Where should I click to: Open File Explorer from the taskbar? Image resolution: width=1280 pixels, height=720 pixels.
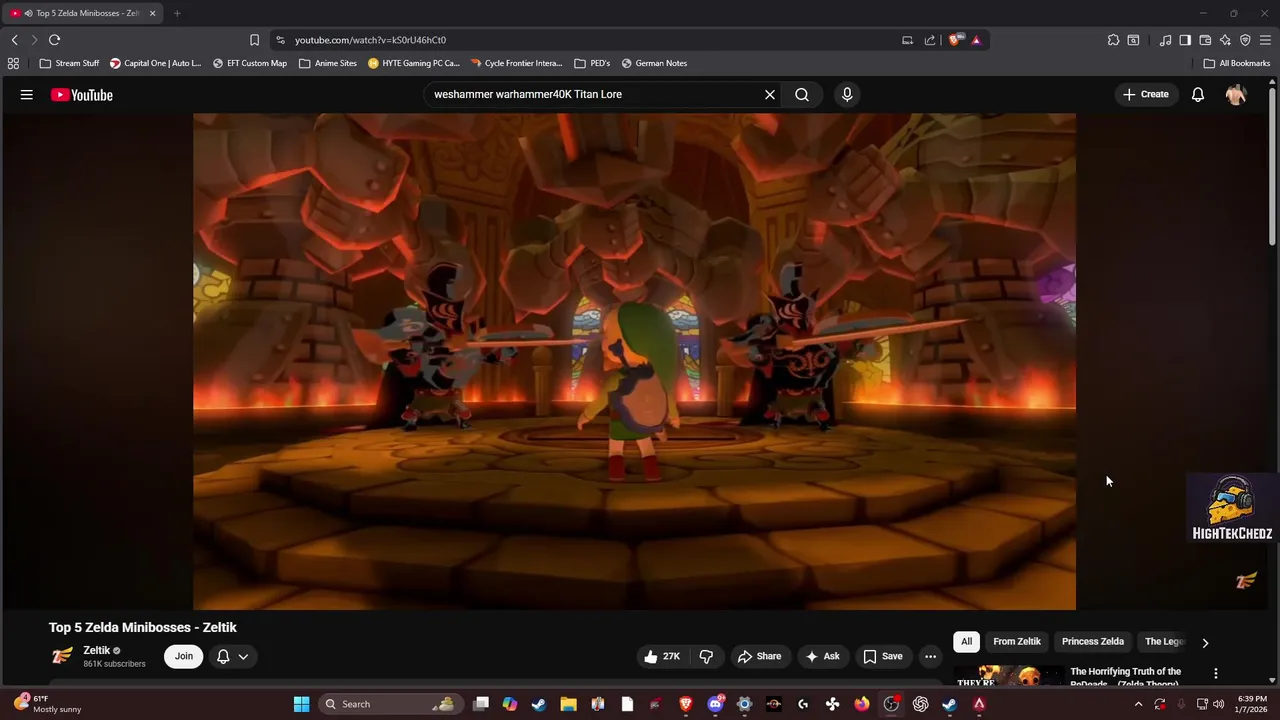[x=568, y=704]
